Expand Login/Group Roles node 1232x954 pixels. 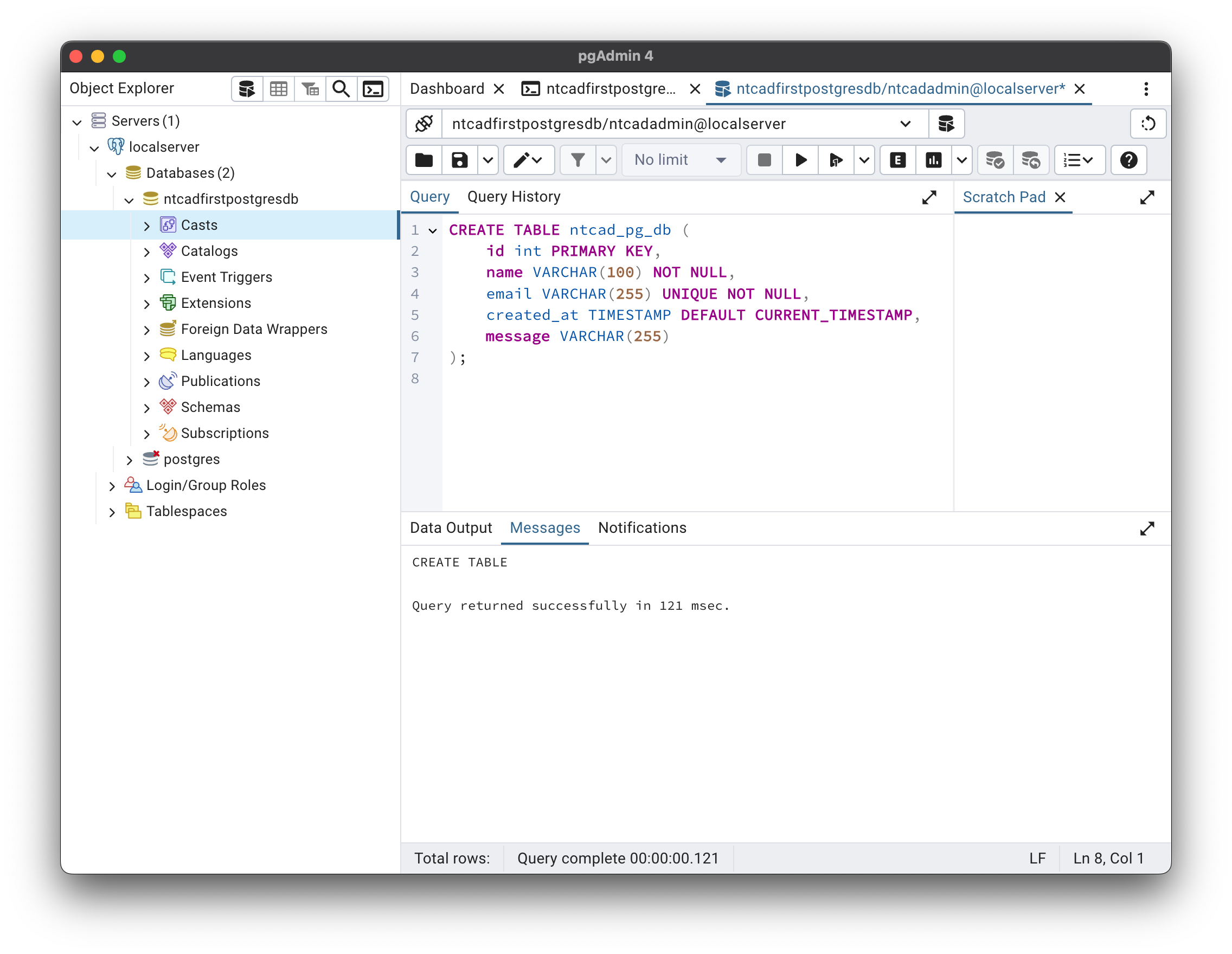tap(112, 486)
